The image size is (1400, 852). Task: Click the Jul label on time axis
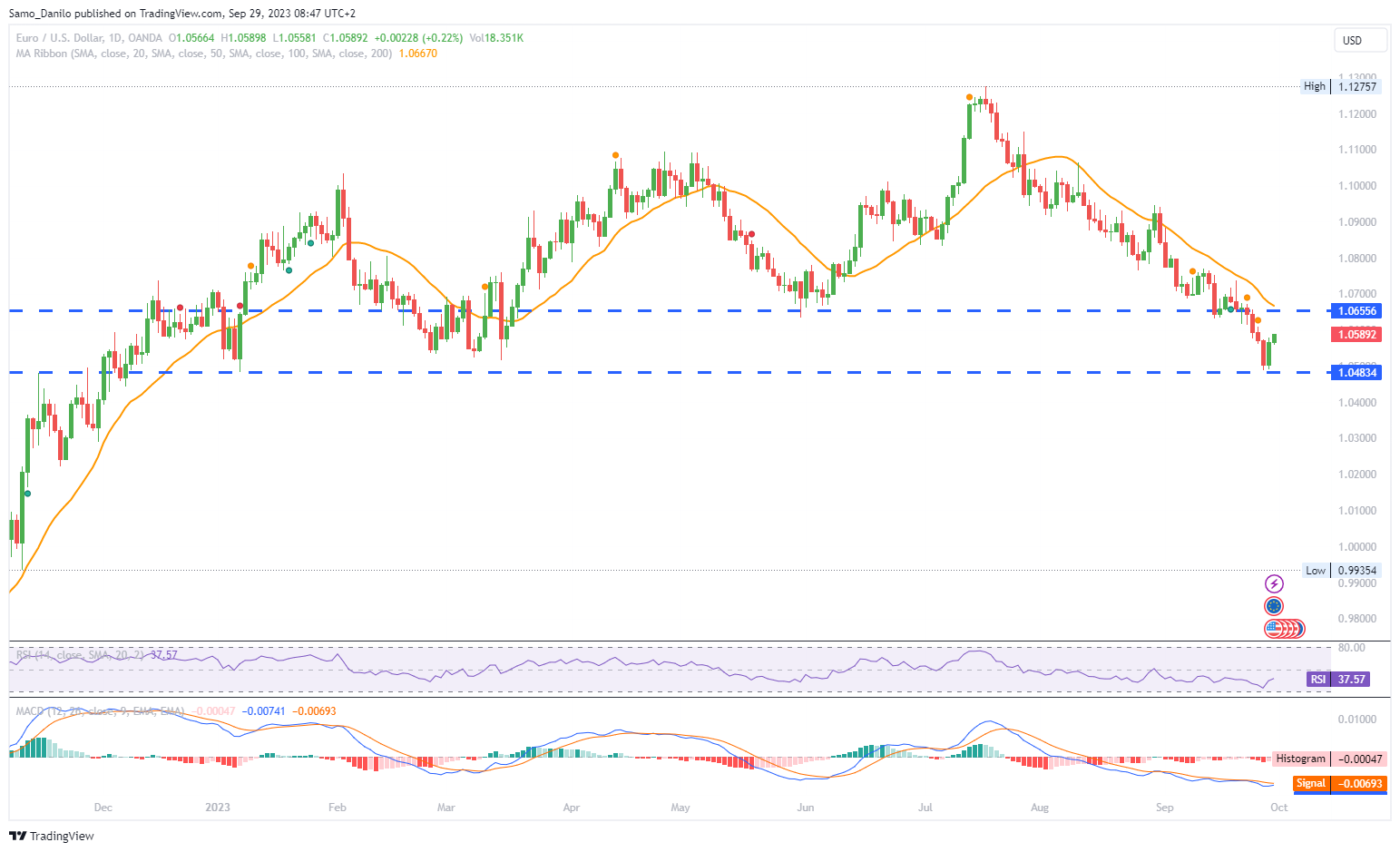point(925,808)
